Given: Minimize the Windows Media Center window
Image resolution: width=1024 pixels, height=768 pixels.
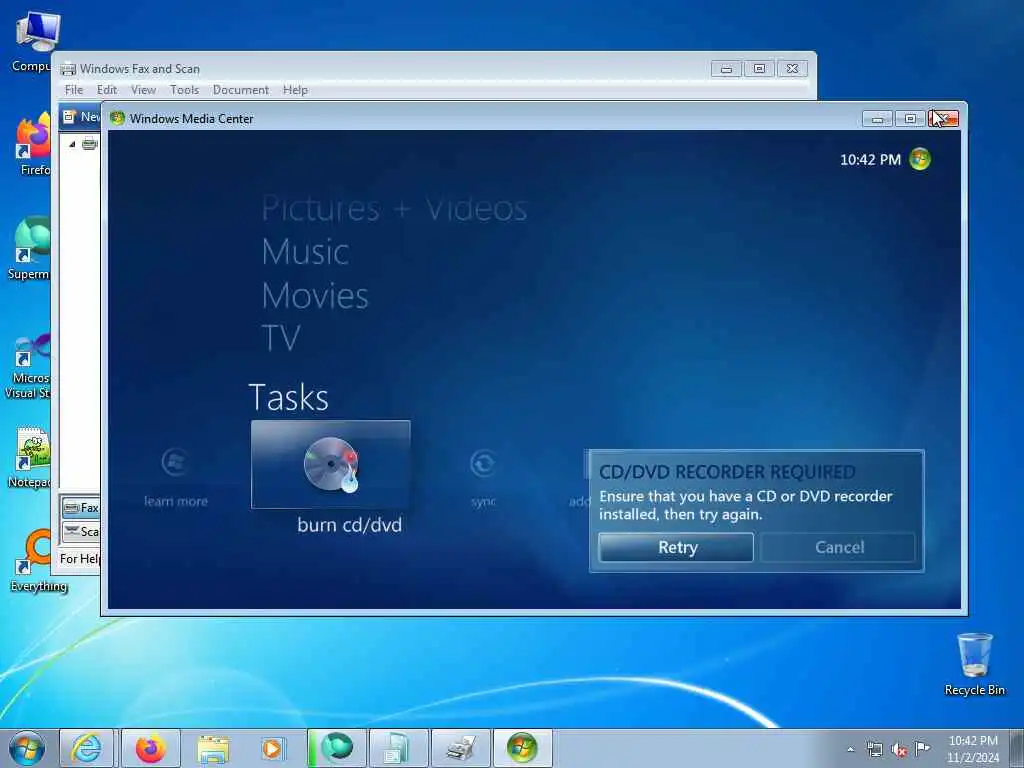Looking at the screenshot, I should (877, 119).
